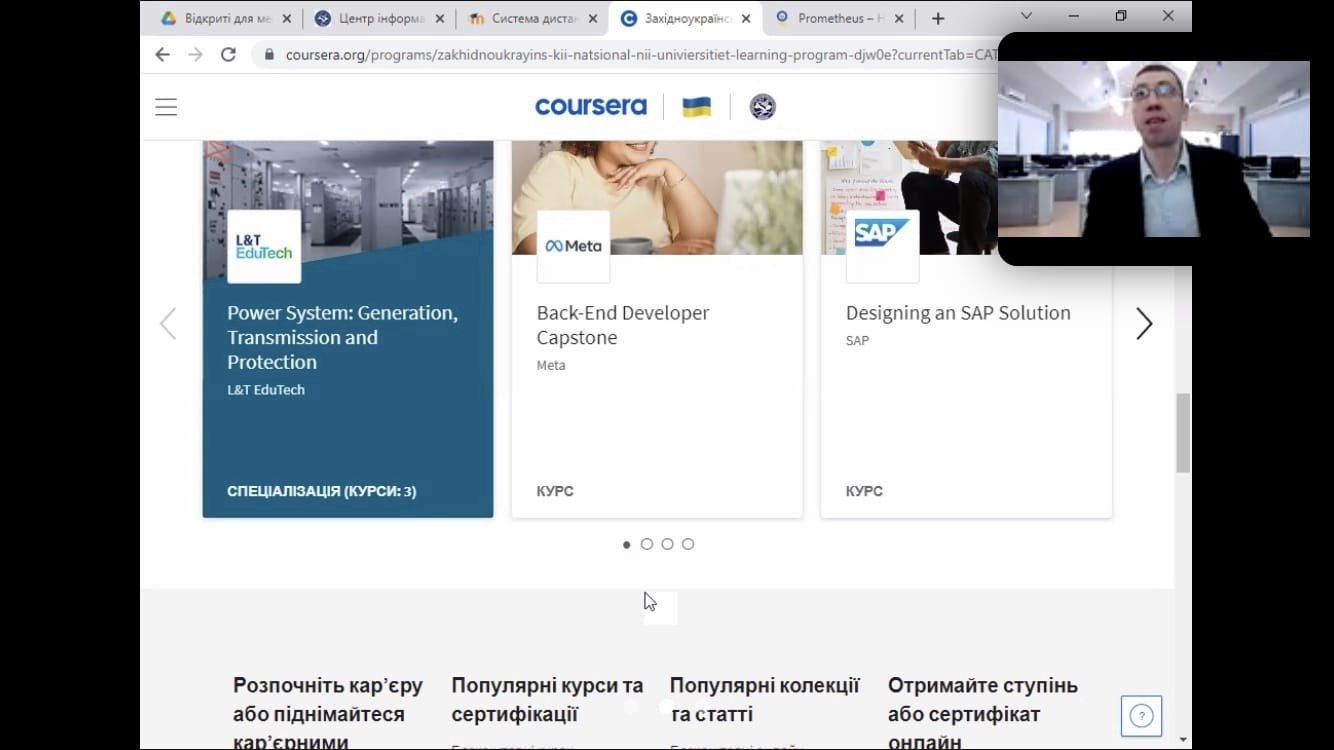The height and width of the screenshot is (750, 1334).
Task: Select the second carousel page dot
Action: point(647,544)
